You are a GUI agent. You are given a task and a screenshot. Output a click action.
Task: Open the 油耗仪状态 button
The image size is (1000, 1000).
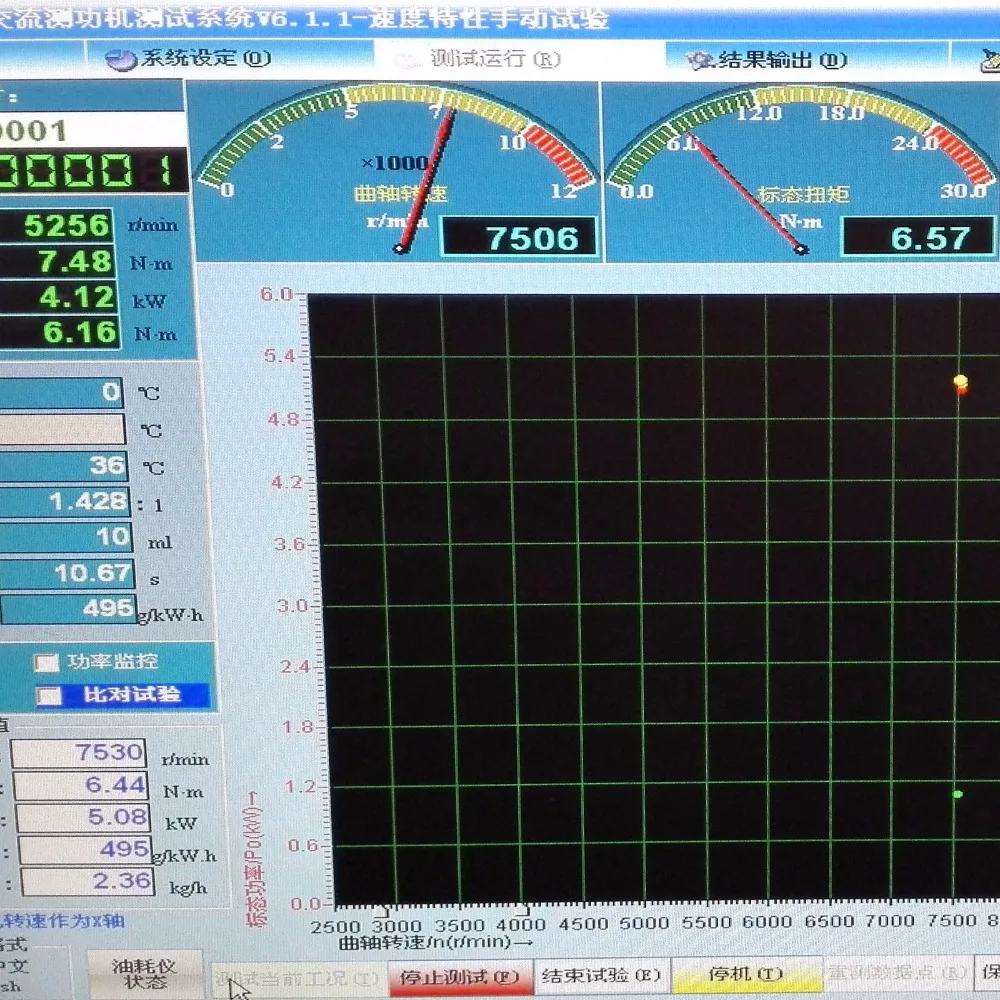point(144,974)
